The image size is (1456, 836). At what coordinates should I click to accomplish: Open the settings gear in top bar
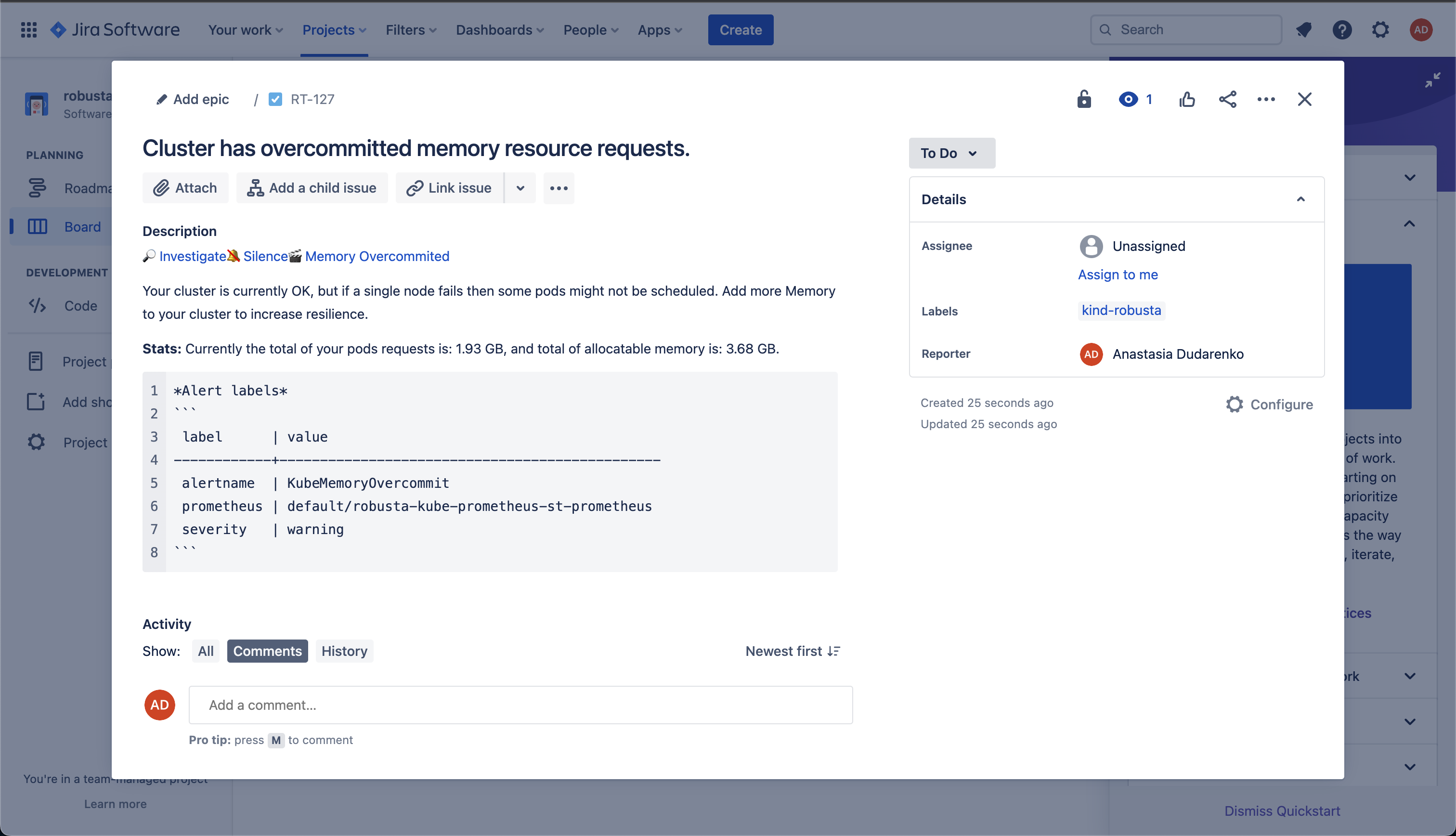point(1380,30)
